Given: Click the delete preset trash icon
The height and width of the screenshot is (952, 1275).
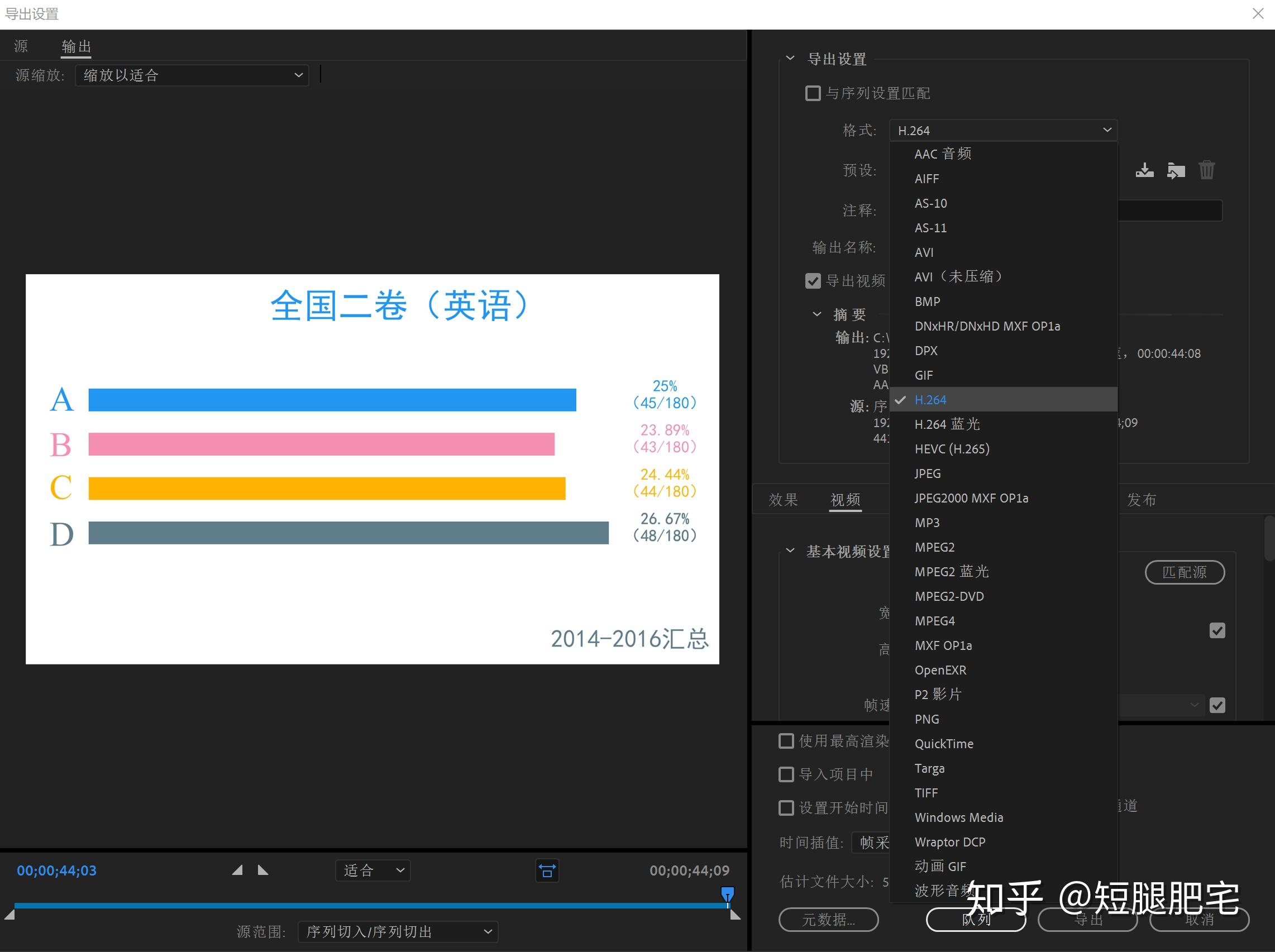Looking at the screenshot, I should 1207,170.
